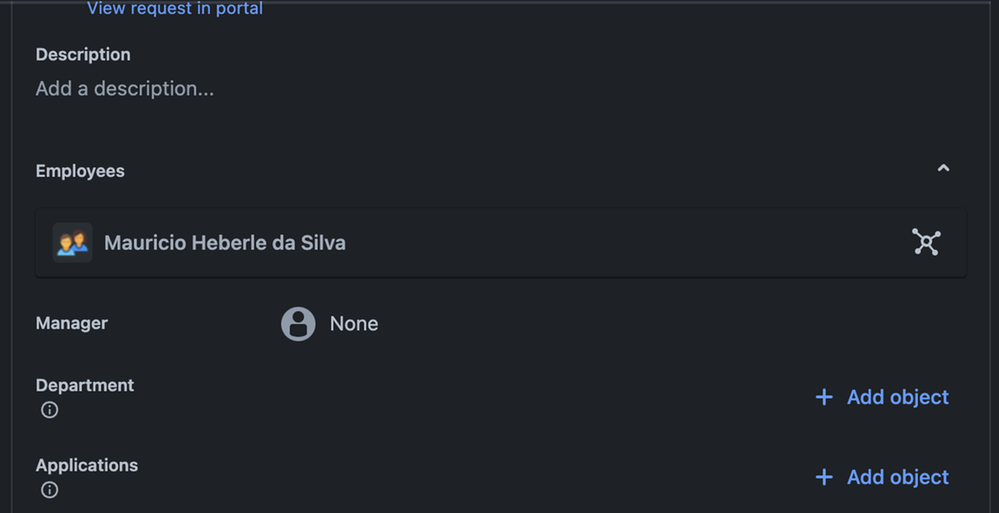Open the object graph icon for Mauricio

[x=926, y=242]
